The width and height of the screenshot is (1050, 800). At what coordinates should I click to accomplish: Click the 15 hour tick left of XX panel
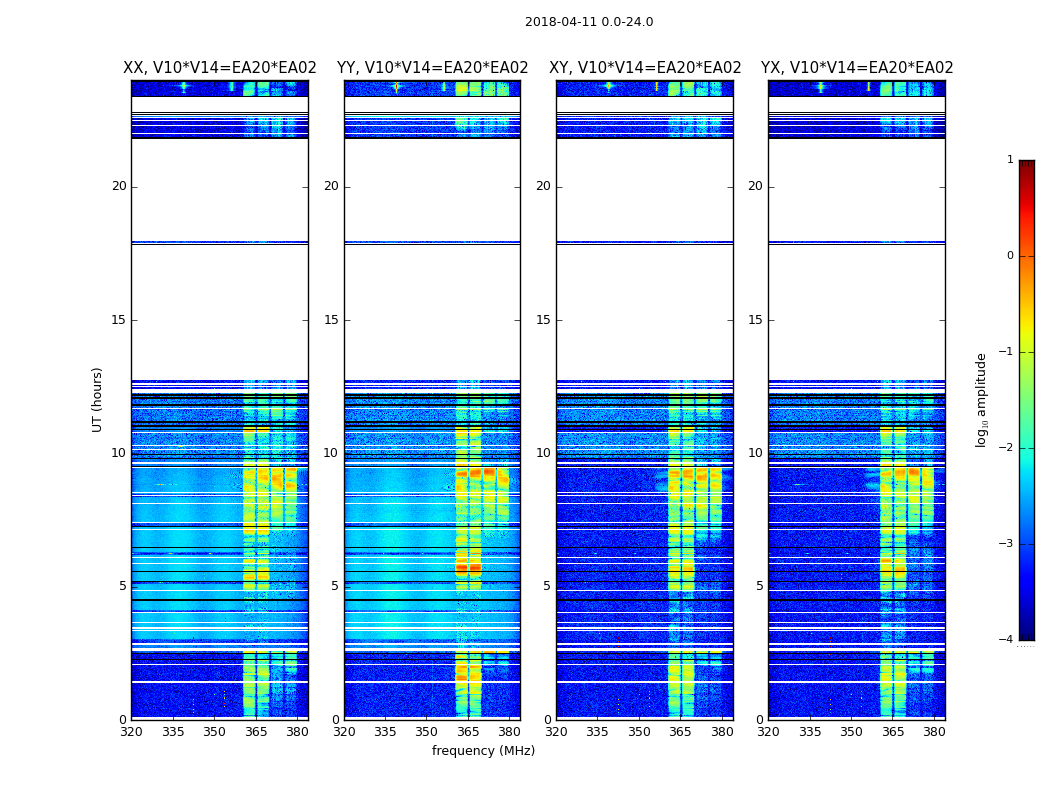(x=119, y=320)
